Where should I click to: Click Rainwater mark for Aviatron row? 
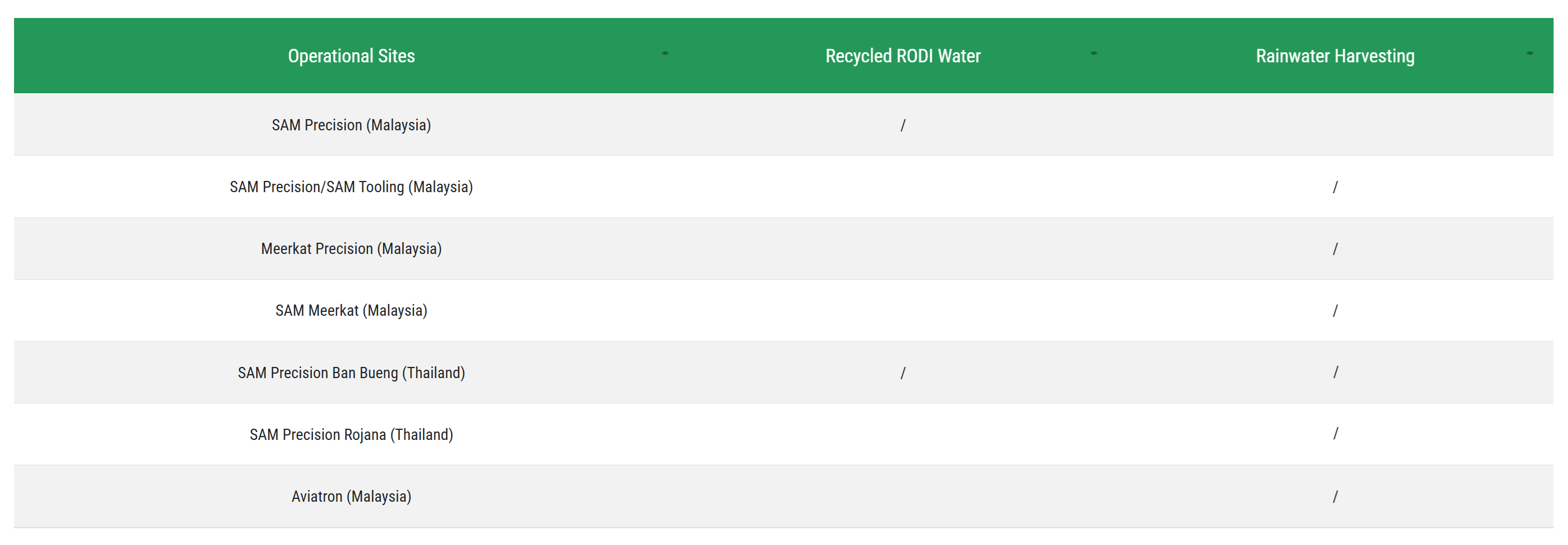tap(1335, 496)
